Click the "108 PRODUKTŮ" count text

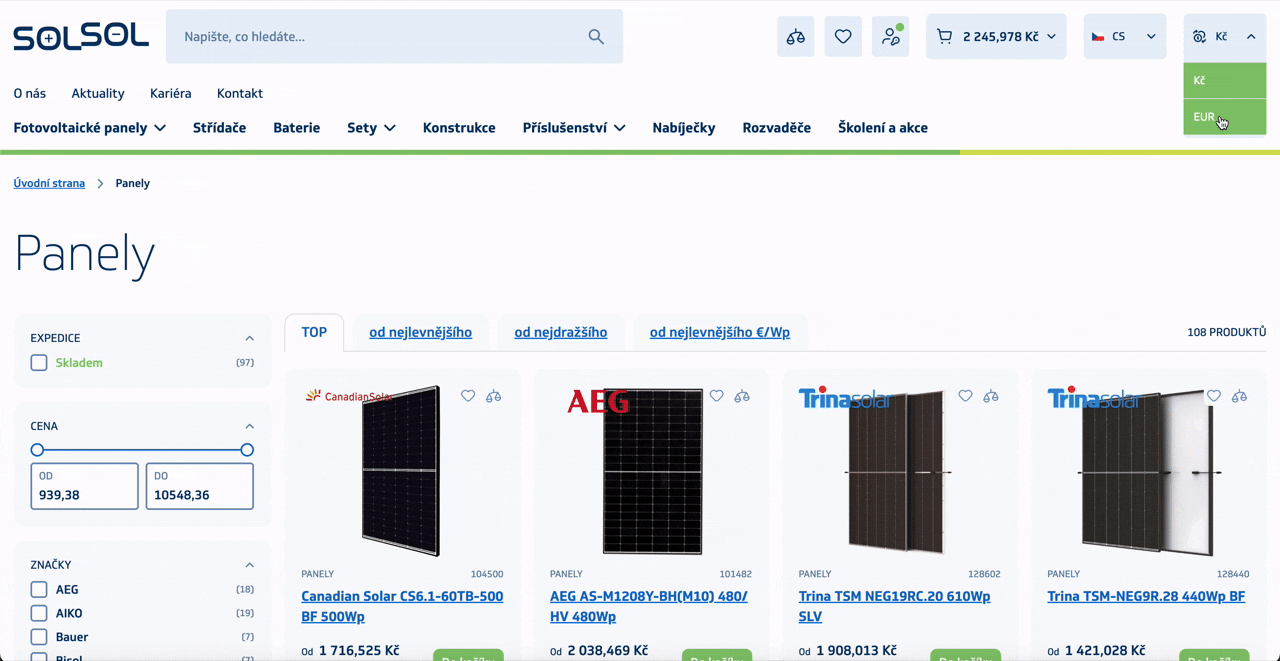coord(1227,332)
